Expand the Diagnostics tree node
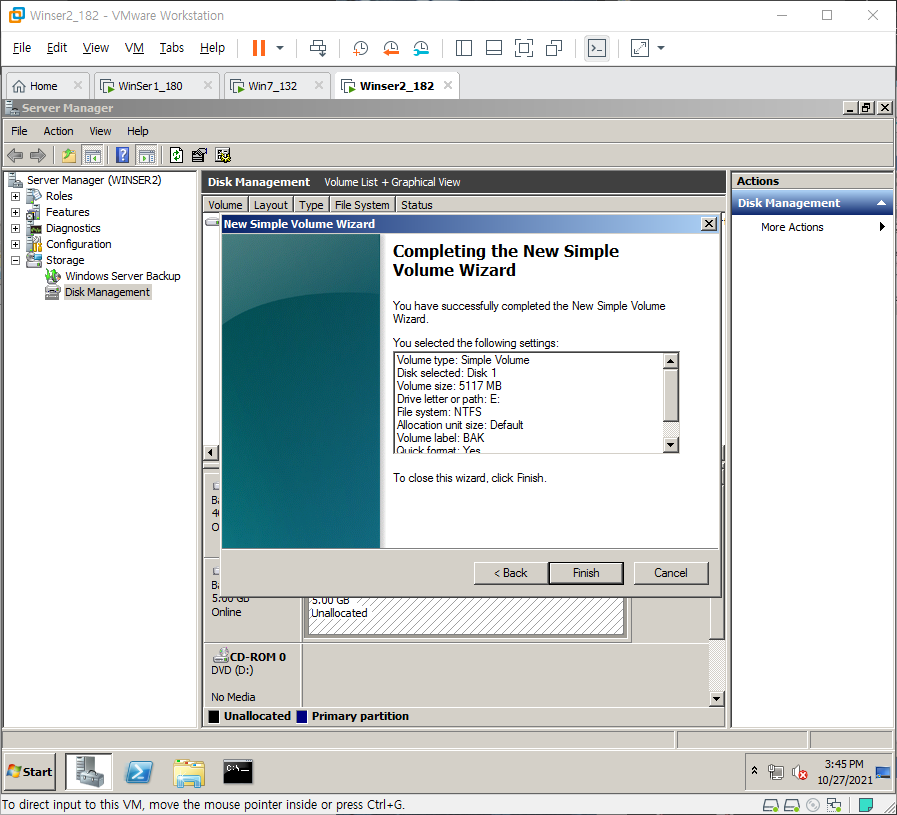This screenshot has height=815, width=897. coord(15,228)
